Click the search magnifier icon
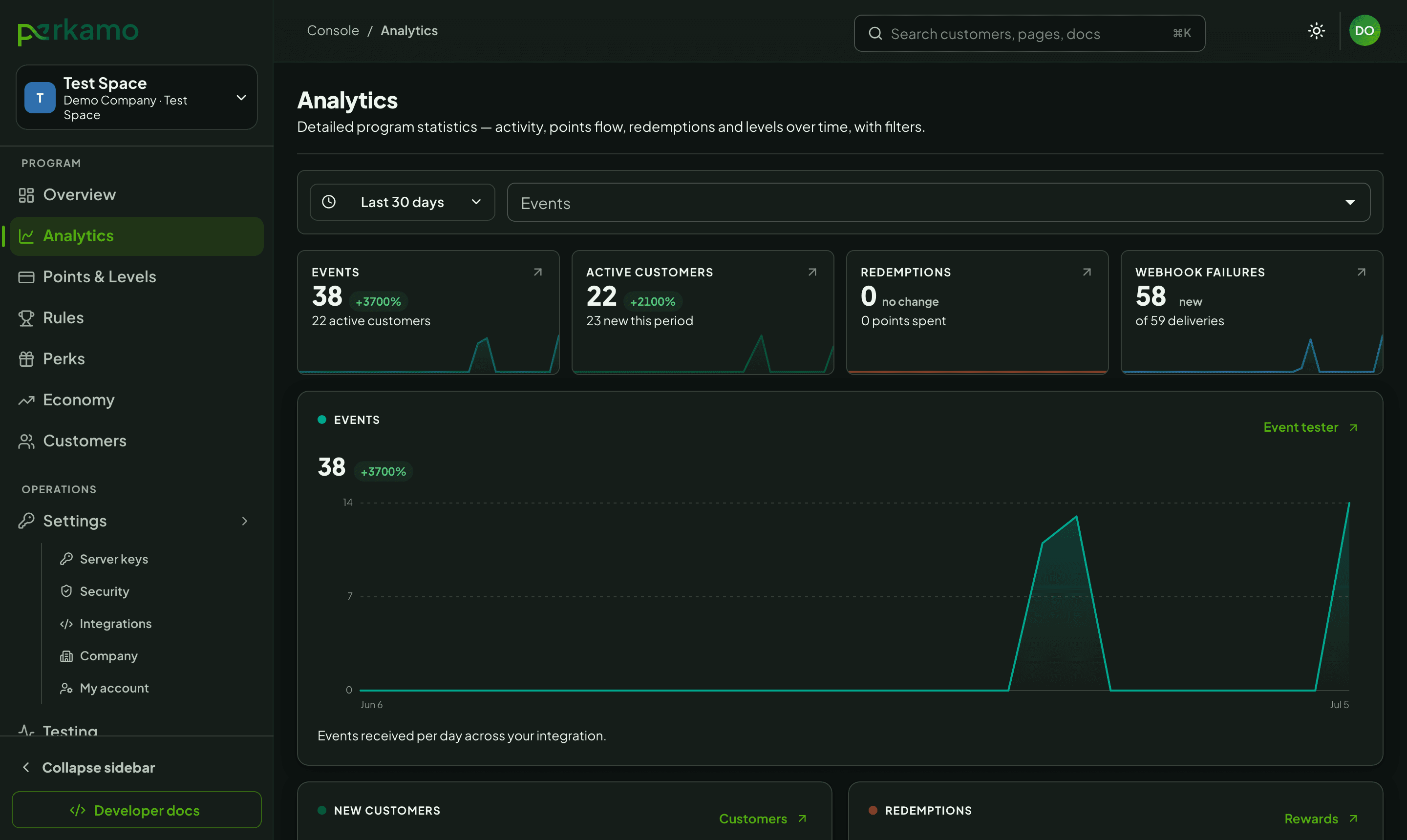The image size is (1407, 840). [875, 33]
